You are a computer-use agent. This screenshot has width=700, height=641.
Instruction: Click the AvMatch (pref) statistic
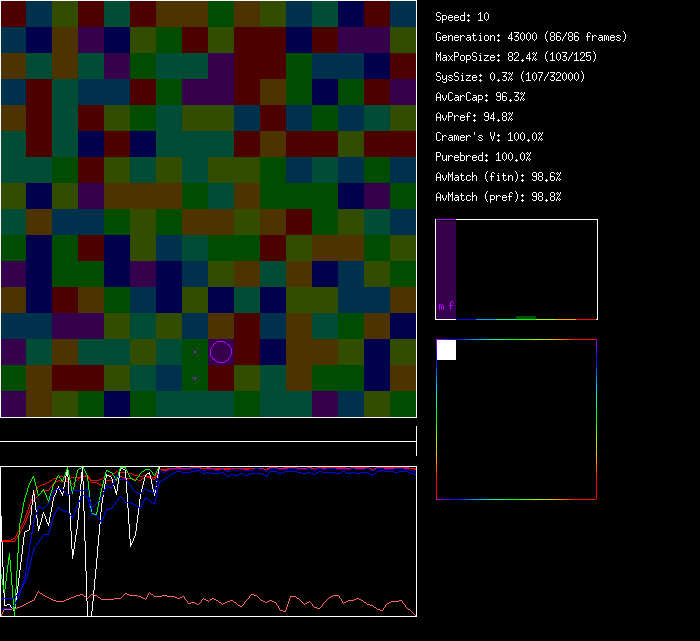(x=498, y=197)
